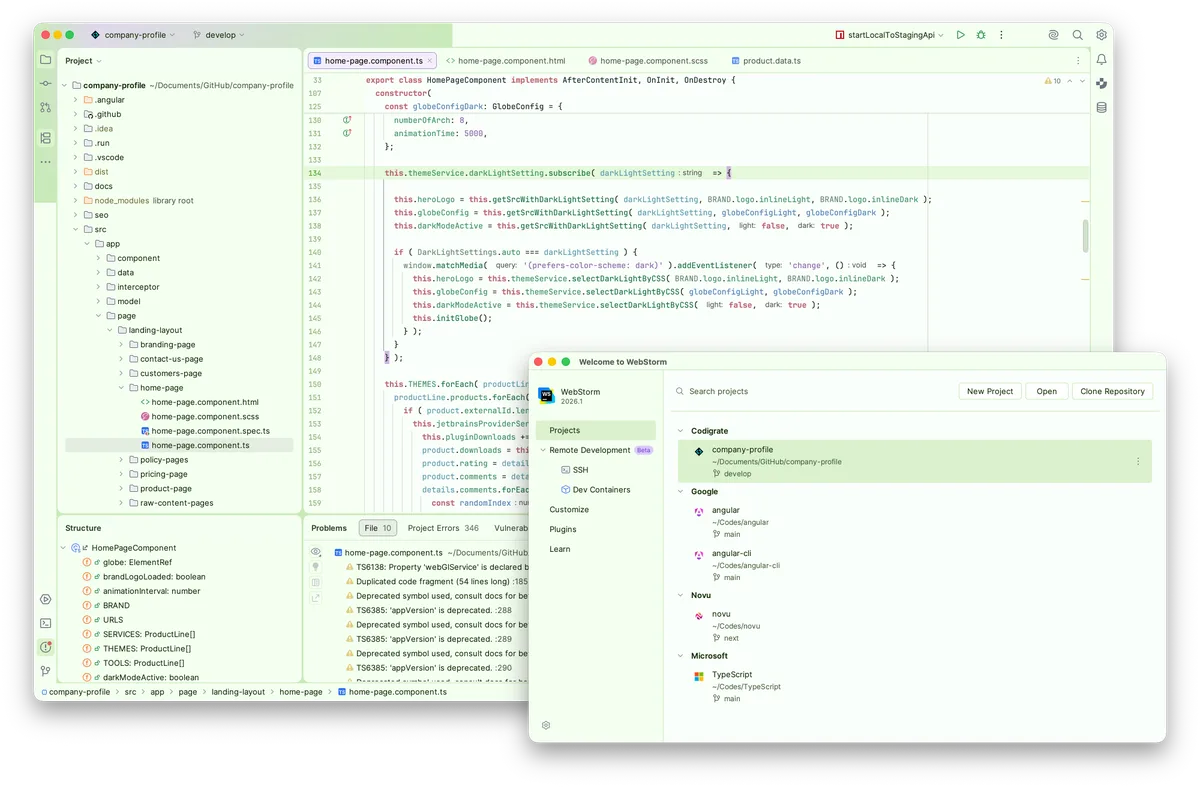Open the Project view dropdown
The height and width of the screenshot is (787, 1200).
(x=83, y=61)
